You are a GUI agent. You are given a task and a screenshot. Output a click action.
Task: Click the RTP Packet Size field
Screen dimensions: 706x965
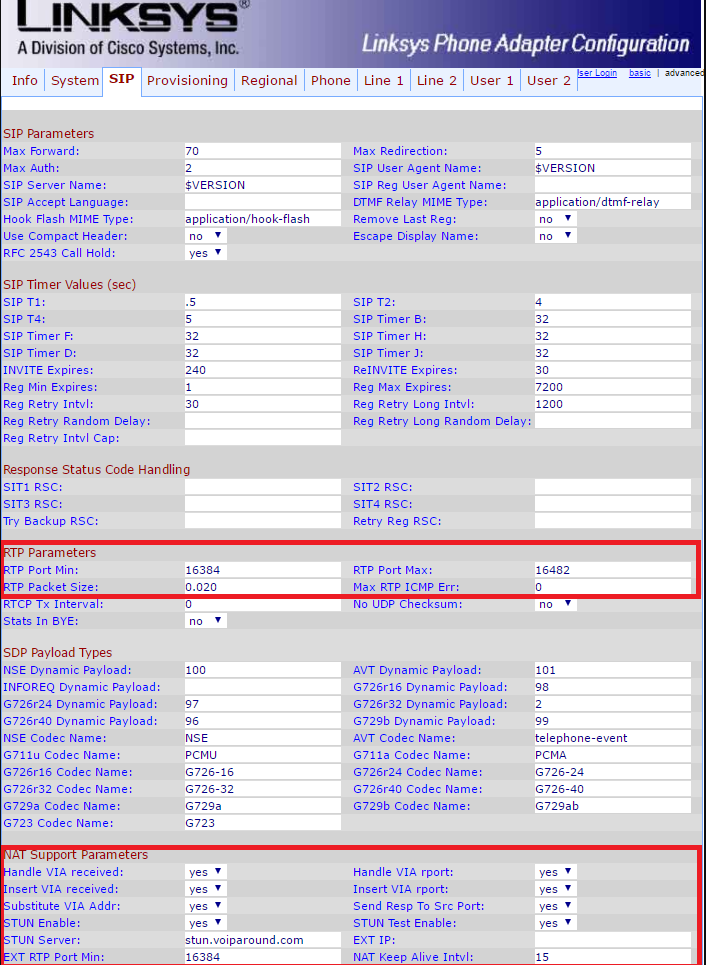coord(263,587)
